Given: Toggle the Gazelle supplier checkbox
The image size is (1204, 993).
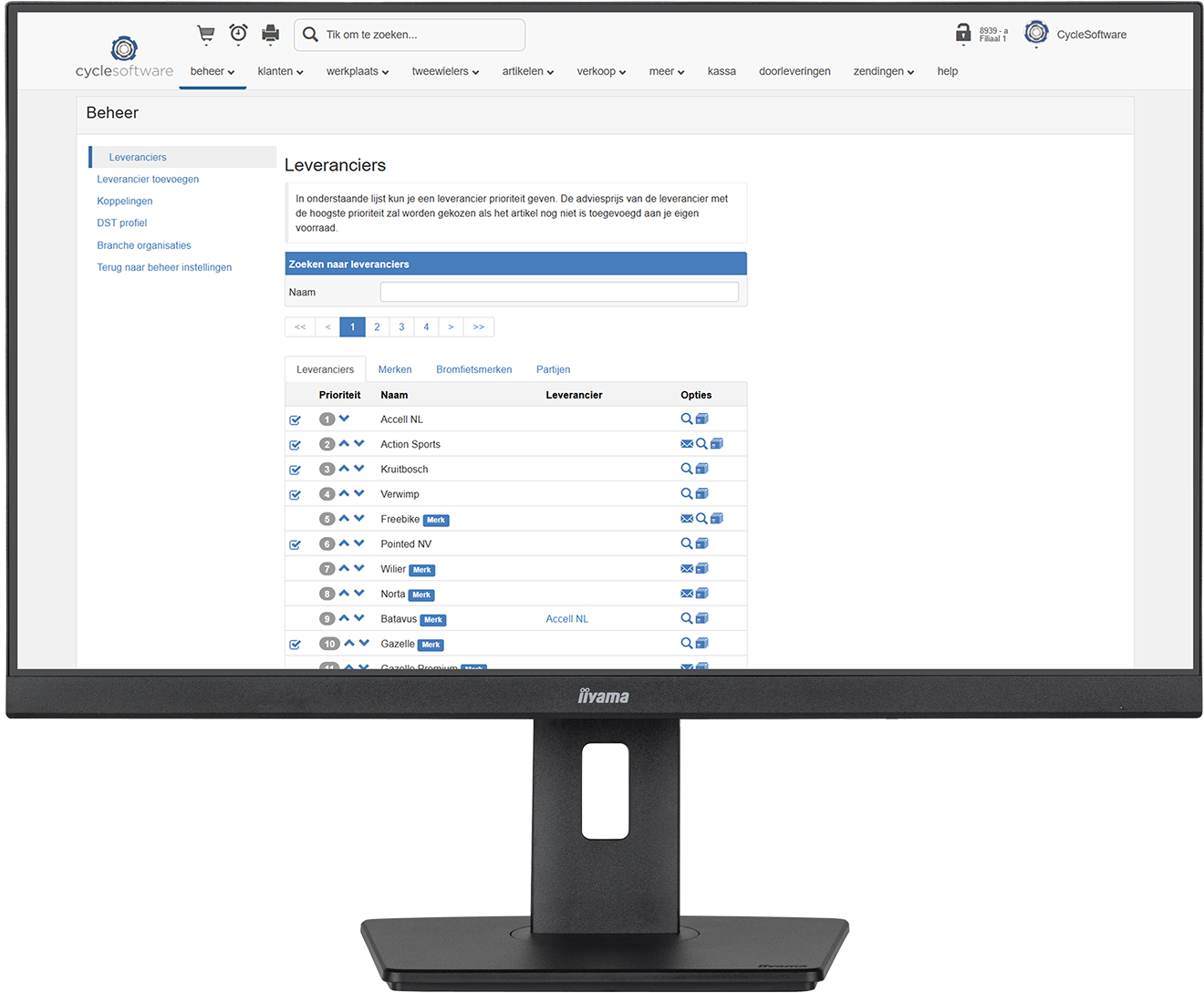Looking at the screenshot, I should tap(295, 645).
